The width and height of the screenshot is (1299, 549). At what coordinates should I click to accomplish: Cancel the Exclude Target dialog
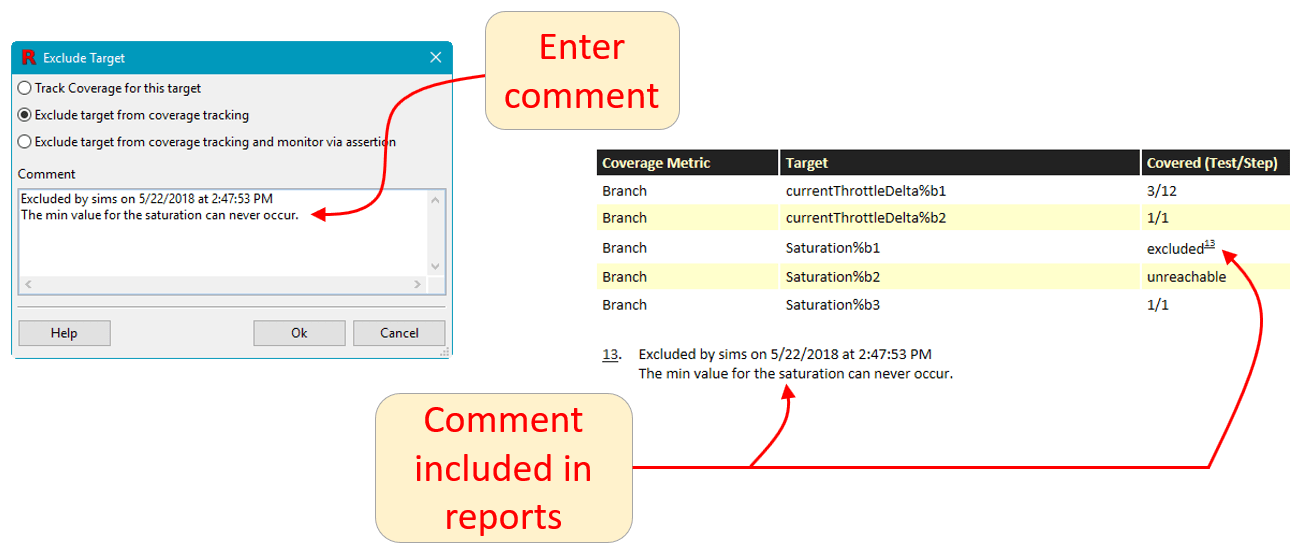[399, 333]
